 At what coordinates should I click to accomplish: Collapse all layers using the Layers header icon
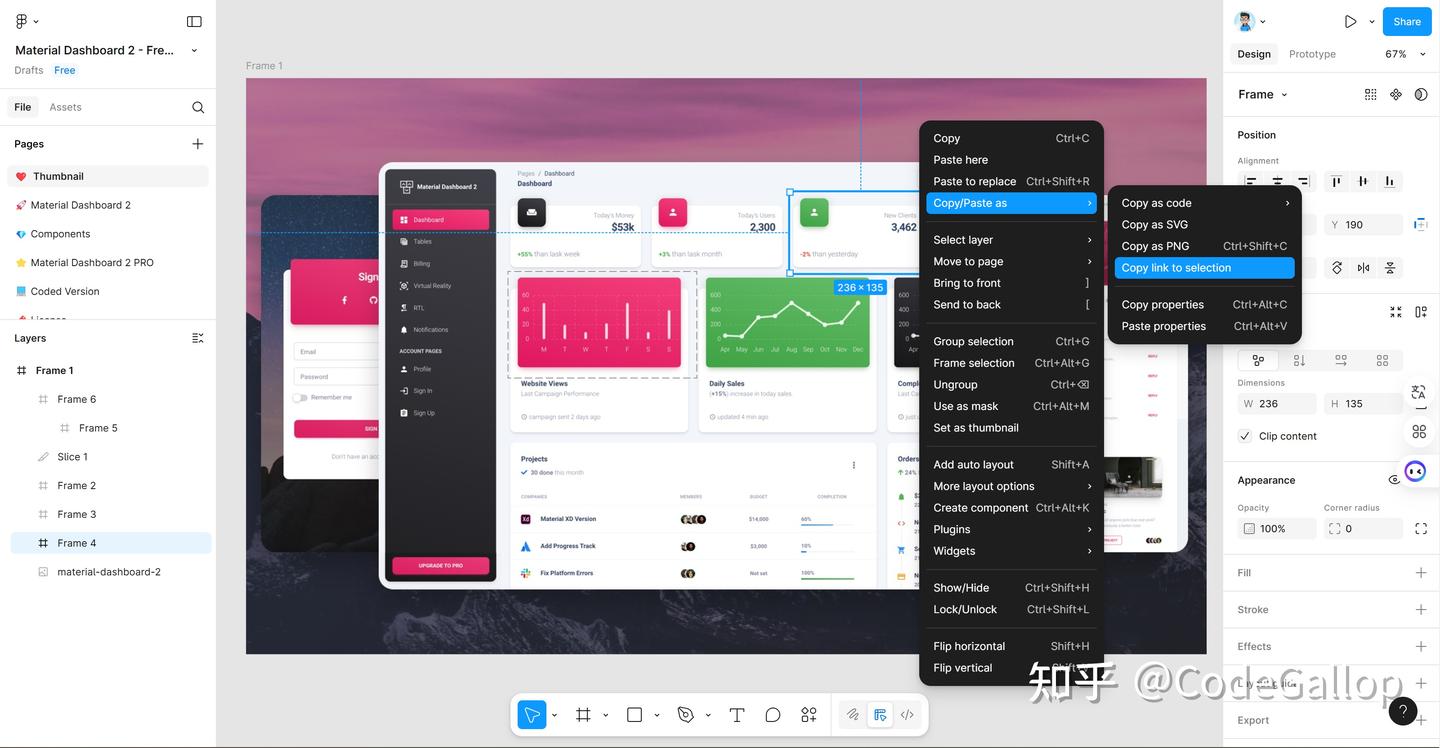pos(198,338)
